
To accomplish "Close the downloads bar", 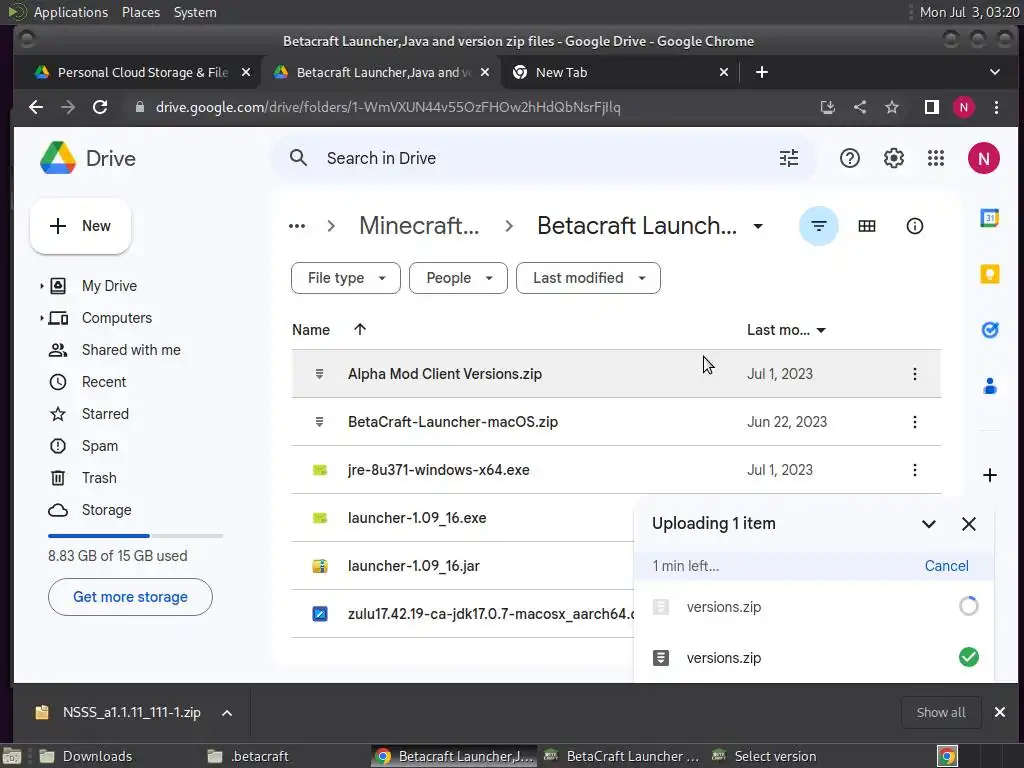I will [x=999, y=712].
